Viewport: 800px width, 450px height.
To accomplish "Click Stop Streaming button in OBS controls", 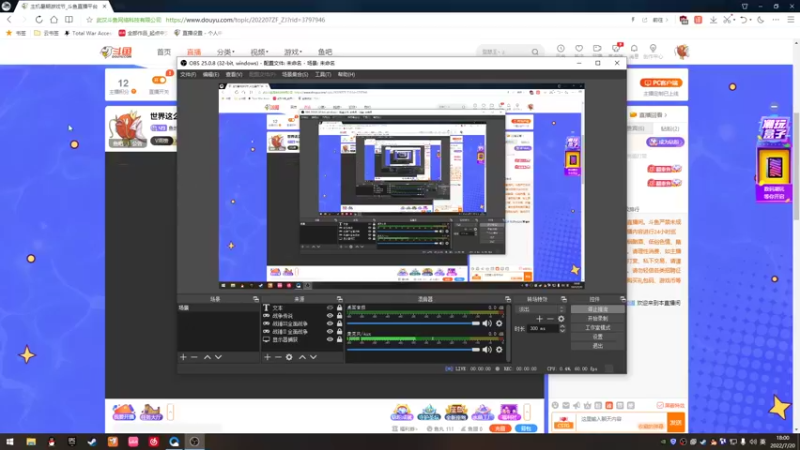I will click(597, 309).
